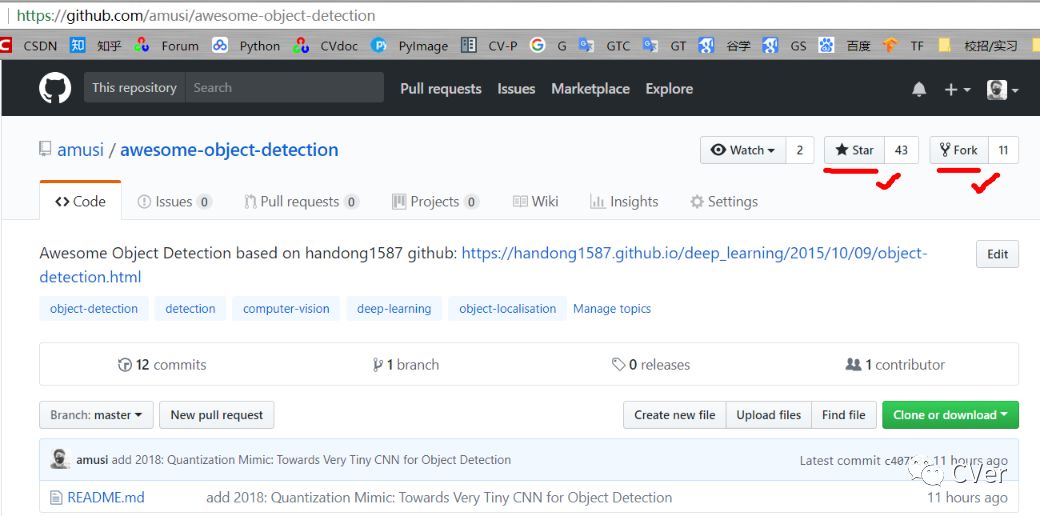
Task: Click Find file
Action: coord(844,415)
